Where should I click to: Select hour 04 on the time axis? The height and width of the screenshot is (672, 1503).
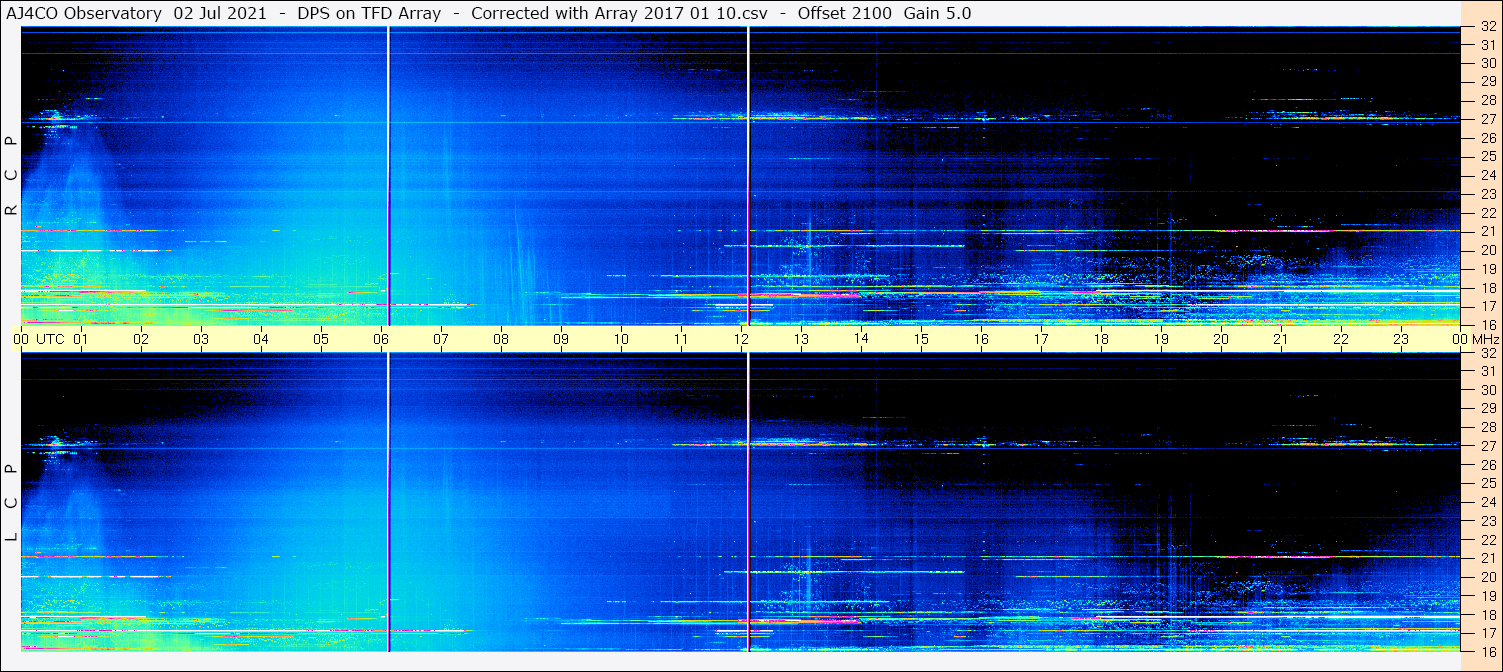(261, 339)
